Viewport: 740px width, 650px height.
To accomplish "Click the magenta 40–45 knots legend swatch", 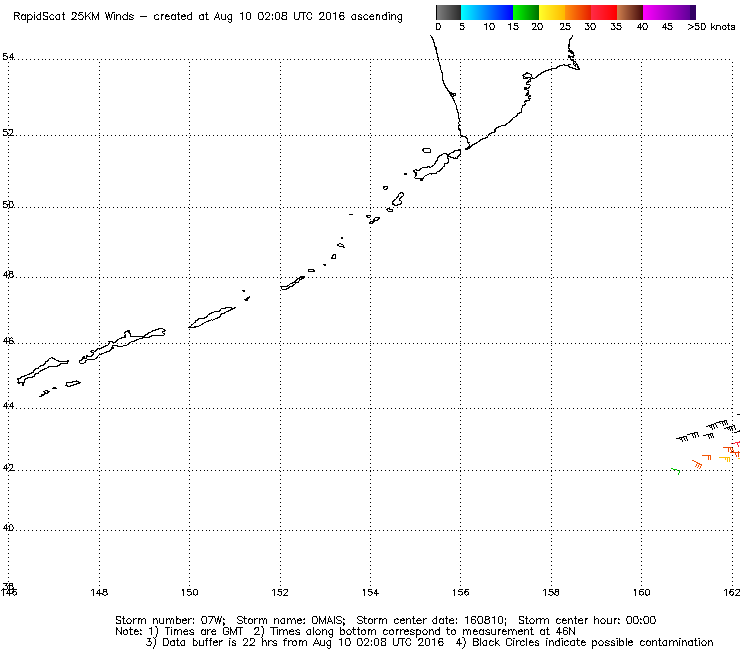I will point(656,12).
